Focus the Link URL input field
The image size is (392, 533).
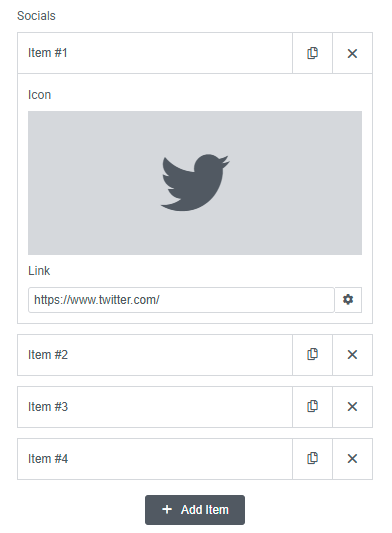pos(181,300)
